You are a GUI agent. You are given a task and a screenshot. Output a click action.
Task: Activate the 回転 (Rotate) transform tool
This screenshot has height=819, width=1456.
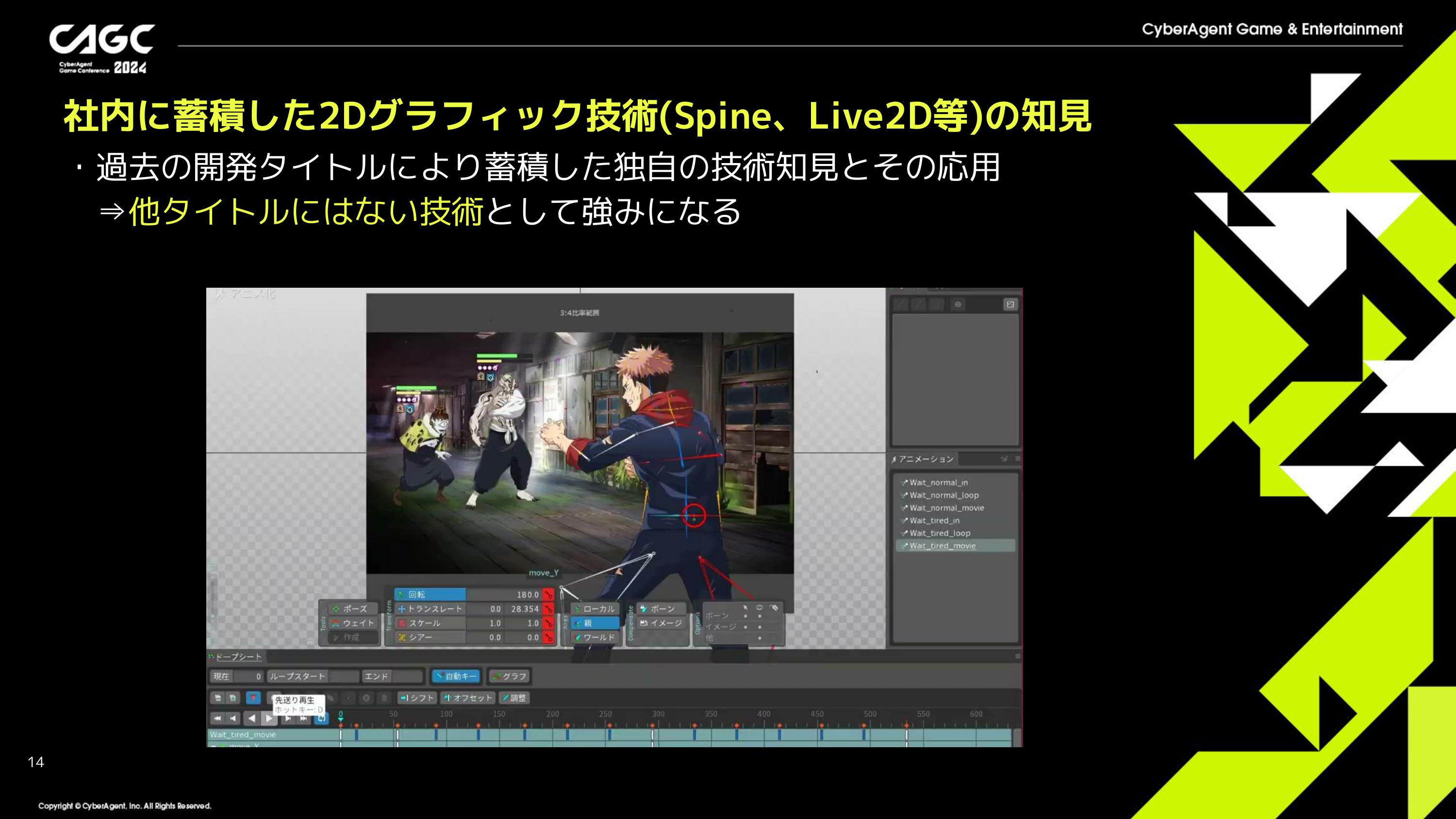pos(430,595)
